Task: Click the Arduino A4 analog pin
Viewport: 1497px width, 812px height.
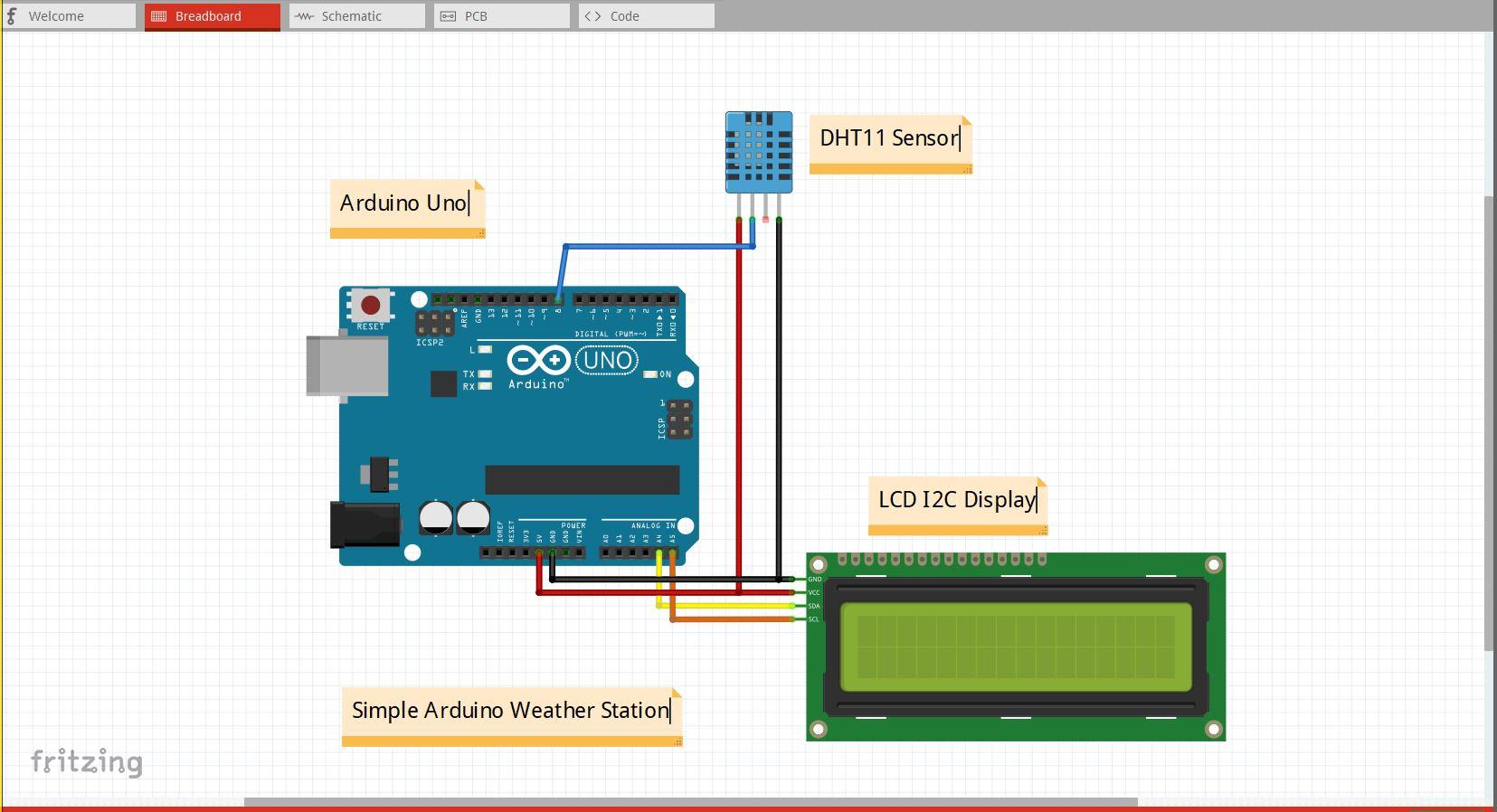Action: 659,552
